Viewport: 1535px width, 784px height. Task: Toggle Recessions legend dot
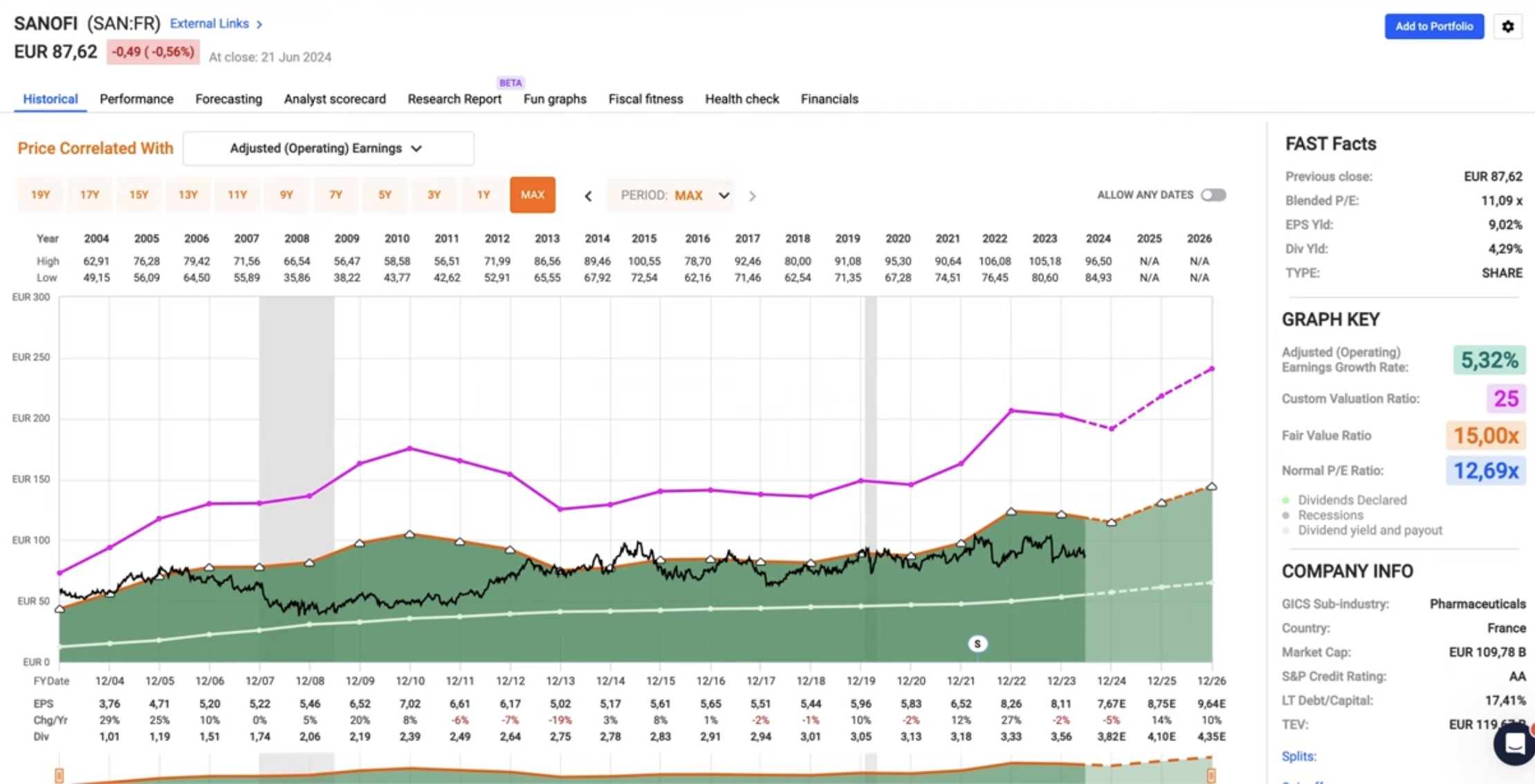(x=1286, y=515)
